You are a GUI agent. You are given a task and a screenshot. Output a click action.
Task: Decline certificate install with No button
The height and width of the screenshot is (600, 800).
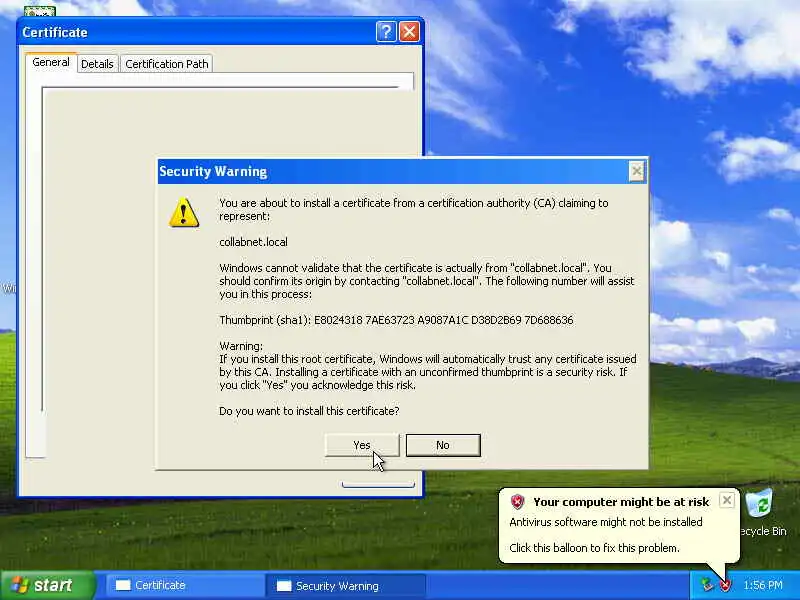pyautogui.click(x=443, y=445)
